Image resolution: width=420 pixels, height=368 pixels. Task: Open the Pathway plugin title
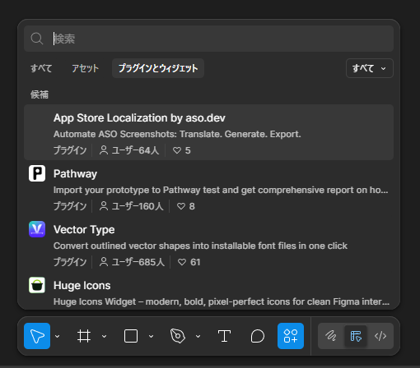75,174
